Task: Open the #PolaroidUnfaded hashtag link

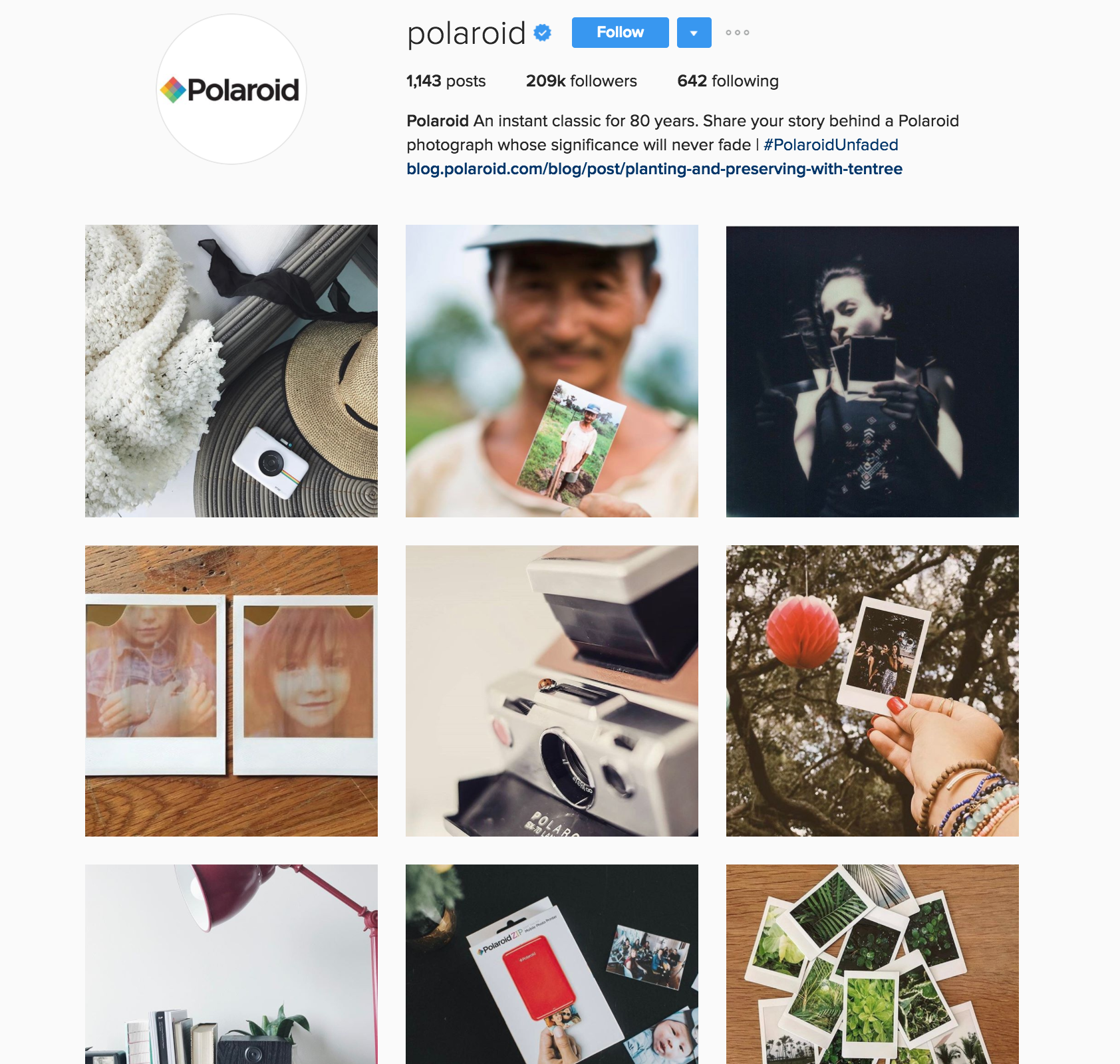Action: click(x=831, y=145)
